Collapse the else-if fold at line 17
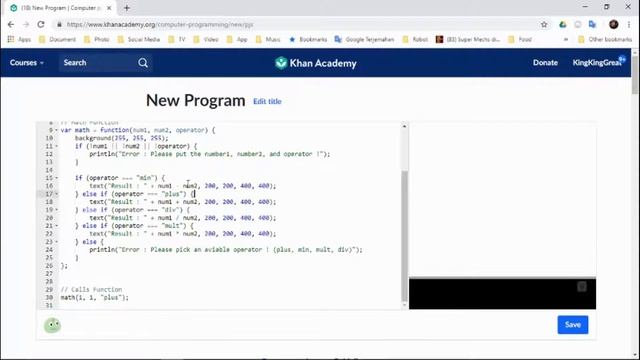Viewport: 640px width, 360px height. coord(56,194)
